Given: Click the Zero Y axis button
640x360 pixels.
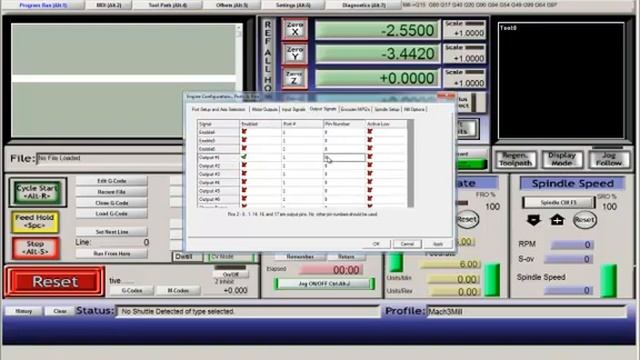Looking at the screenshot, I should (x=294, y=53).
